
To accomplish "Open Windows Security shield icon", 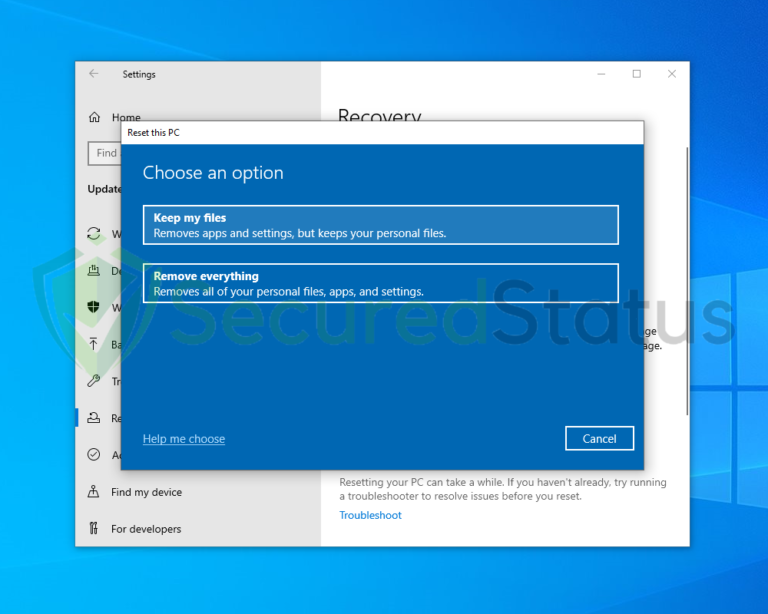I will click(93, 307).
